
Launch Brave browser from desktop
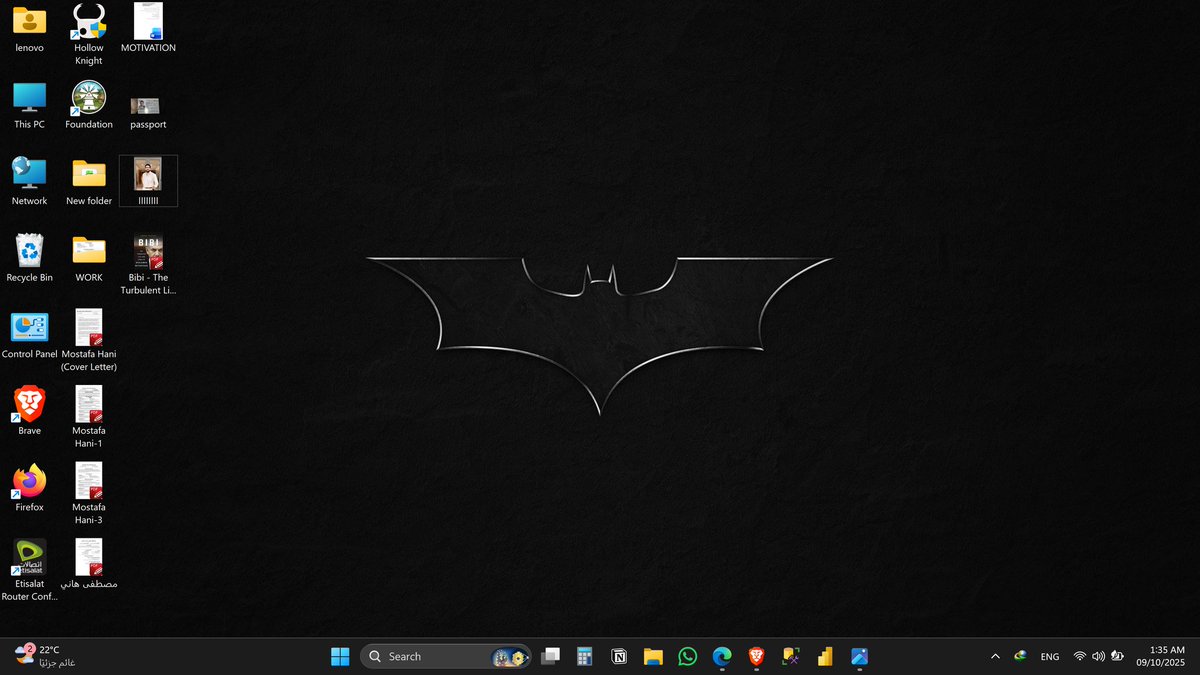pyautogui.click(x=29, y=411)
